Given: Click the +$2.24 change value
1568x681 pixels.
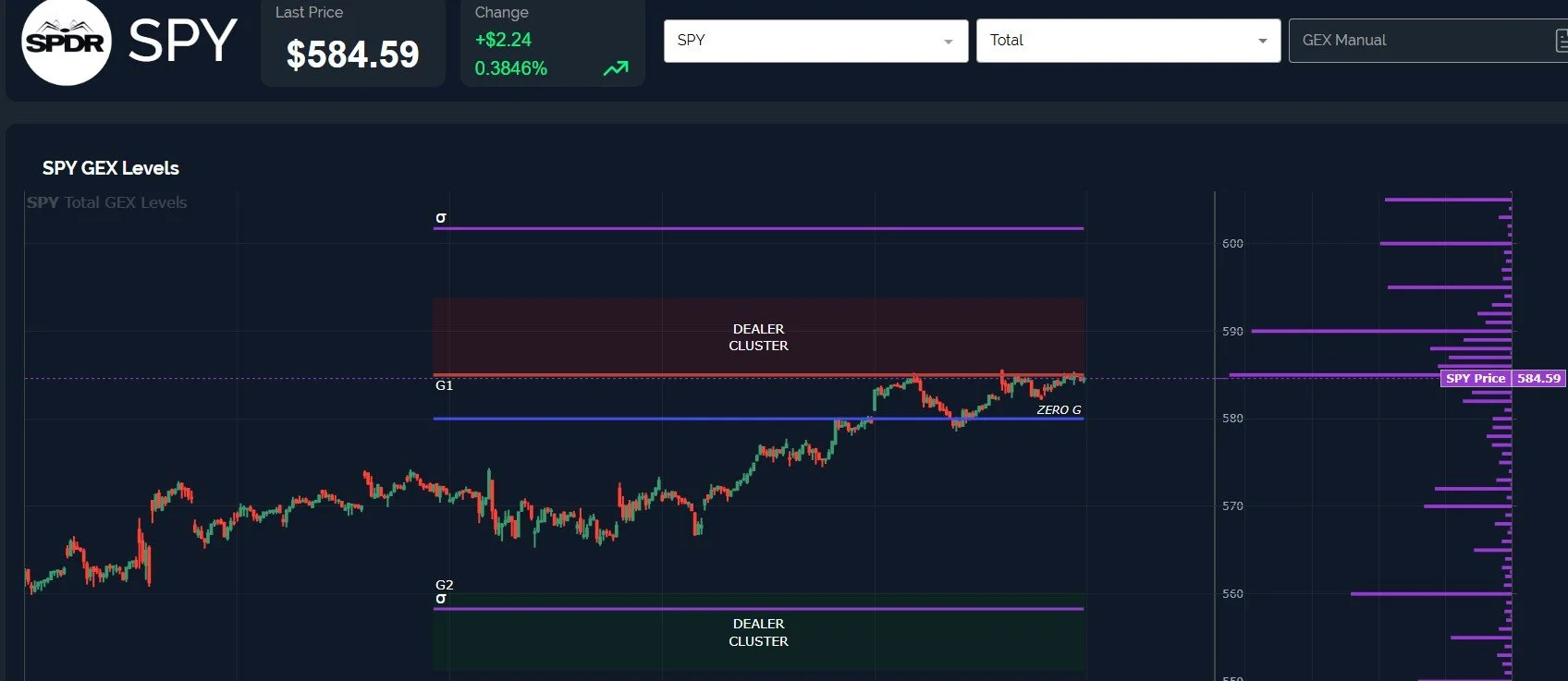Looking at the screenshot, I should tap(503, 40).
